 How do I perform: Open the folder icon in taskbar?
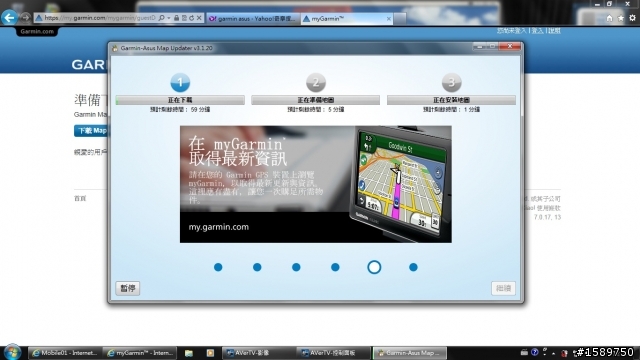[x=189, y=353]
